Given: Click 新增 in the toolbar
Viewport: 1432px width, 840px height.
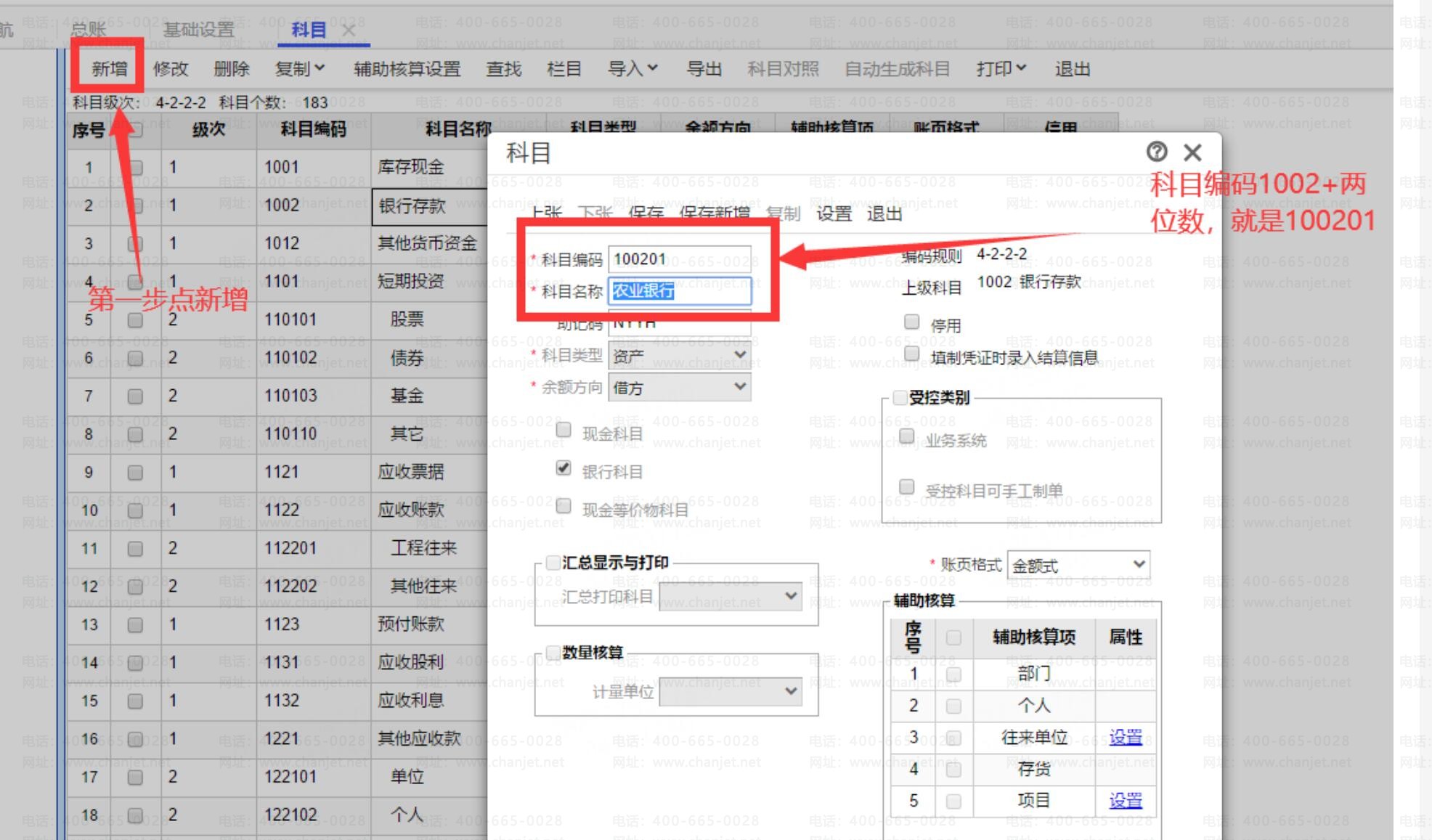Looking at the screenshot, I should click(x=110, y=69).
